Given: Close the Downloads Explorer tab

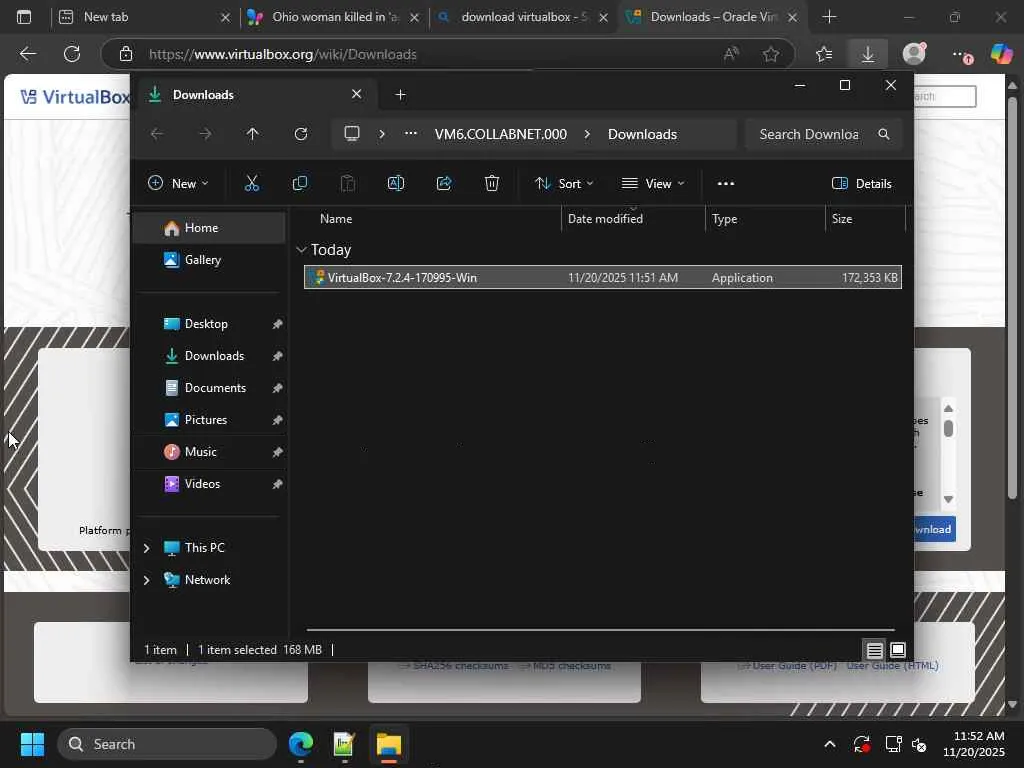Looking at the screenshot, I should (357, 94).
